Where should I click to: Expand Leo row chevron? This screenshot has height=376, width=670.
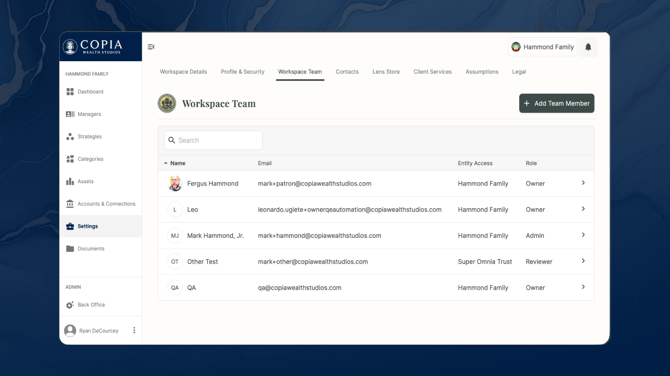(583, 209)
